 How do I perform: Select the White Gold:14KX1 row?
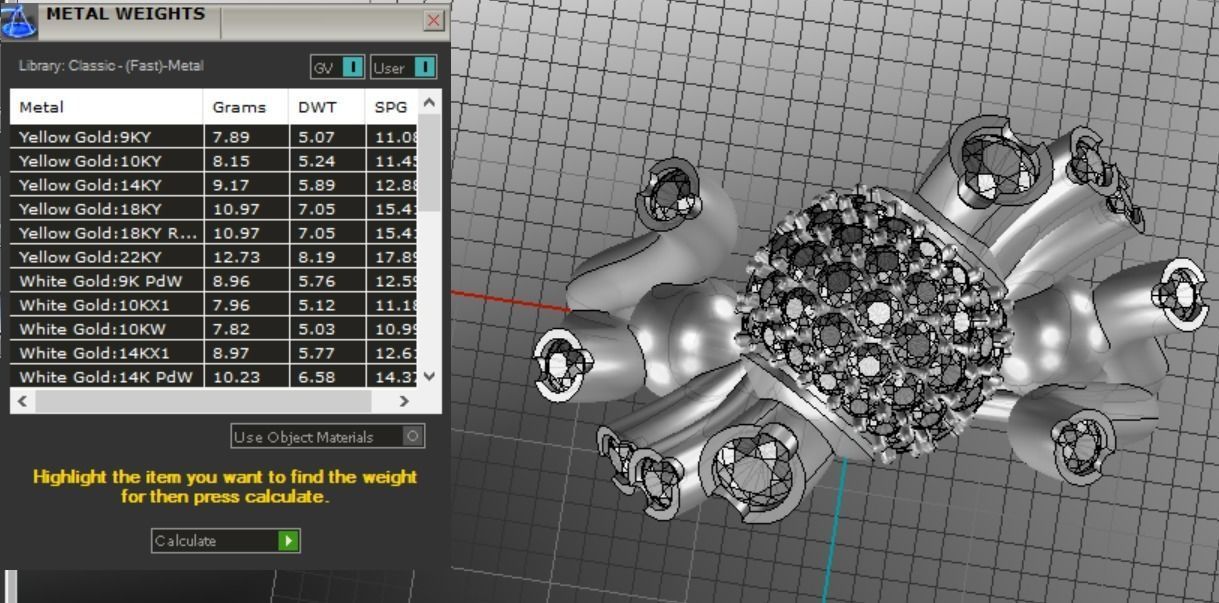click(x=214, y=353)
